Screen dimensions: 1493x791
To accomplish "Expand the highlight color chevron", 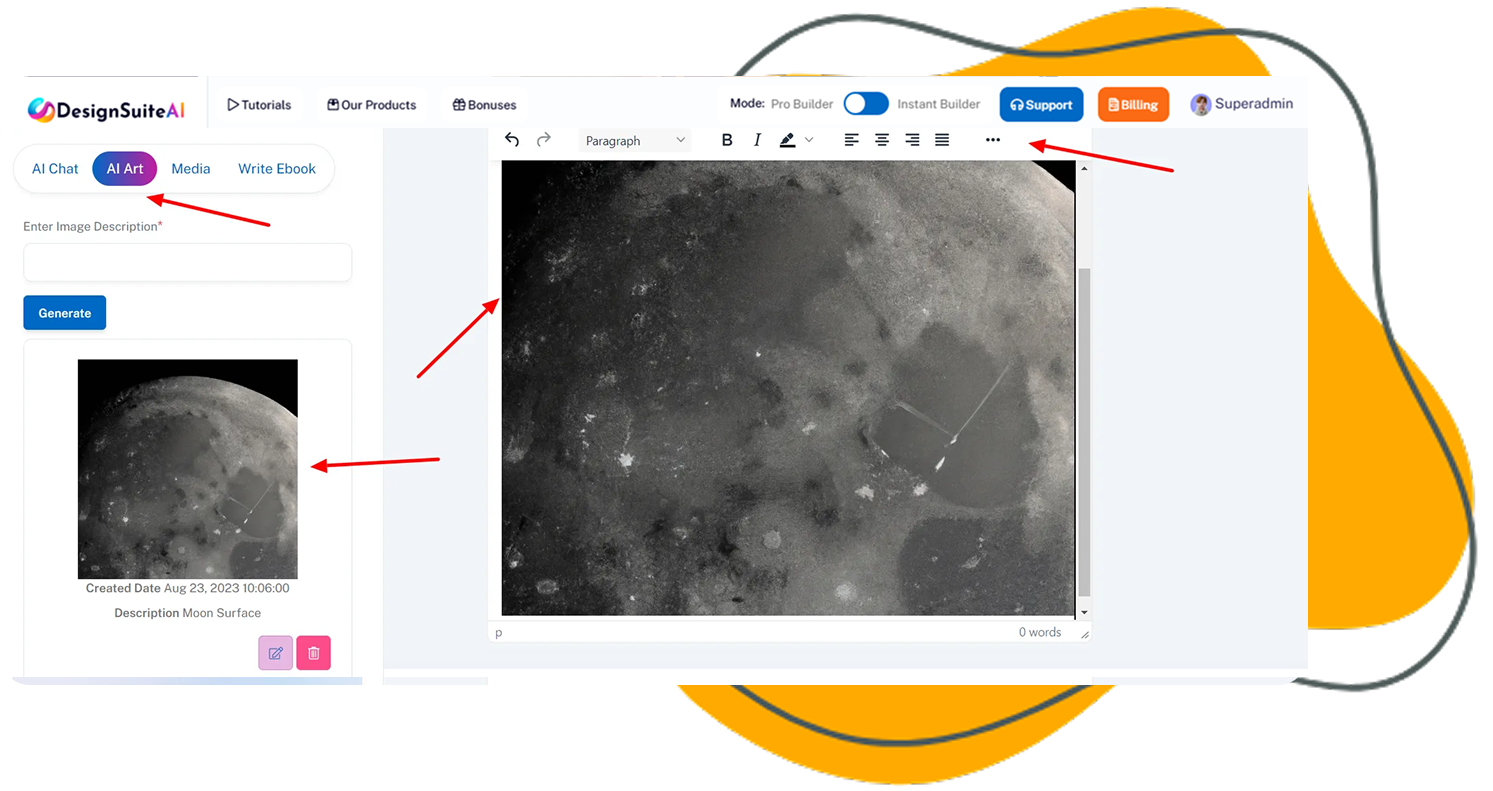I will pyautogui.click(x=809, y=140).
